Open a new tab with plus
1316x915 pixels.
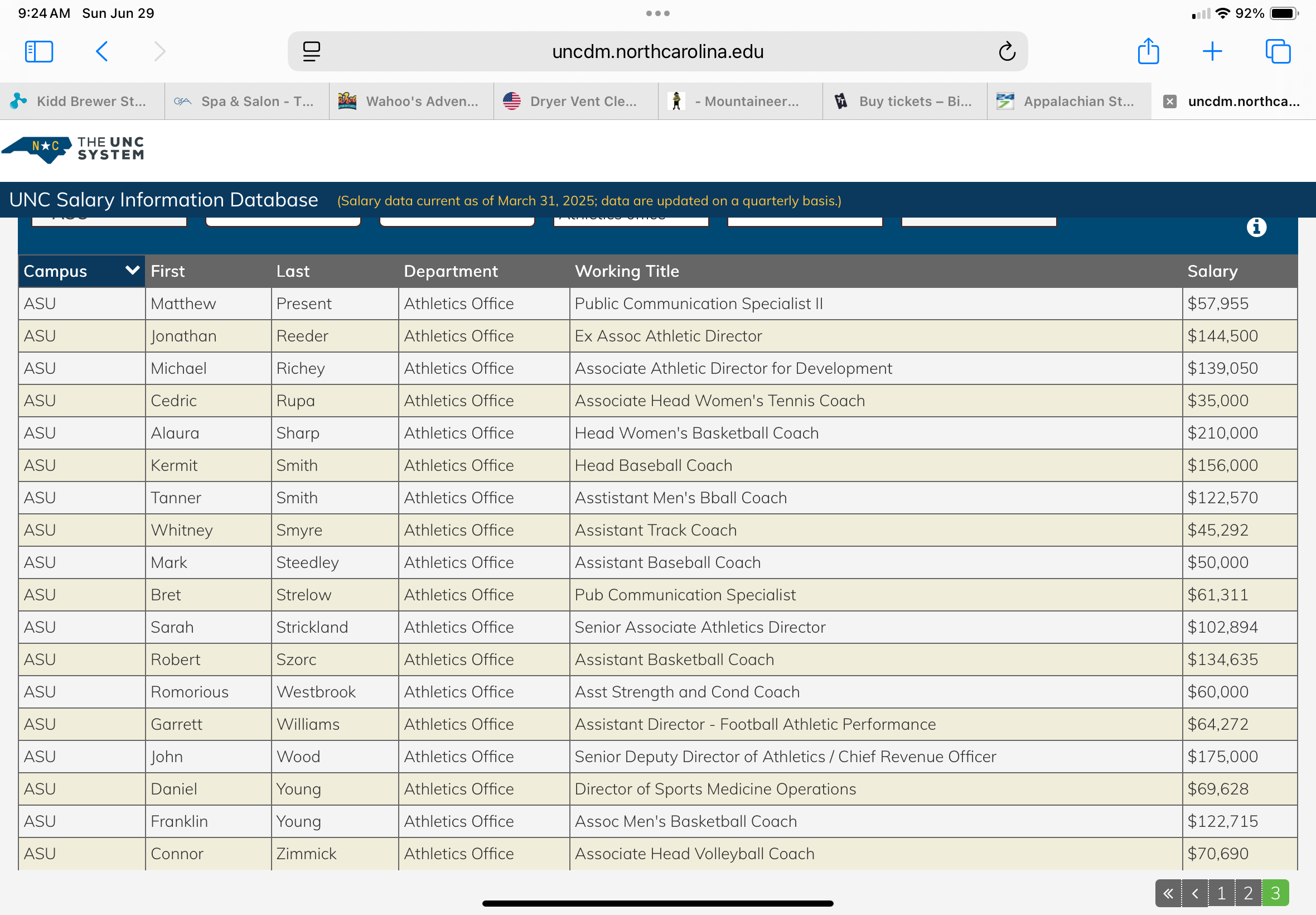(1212, 51)
